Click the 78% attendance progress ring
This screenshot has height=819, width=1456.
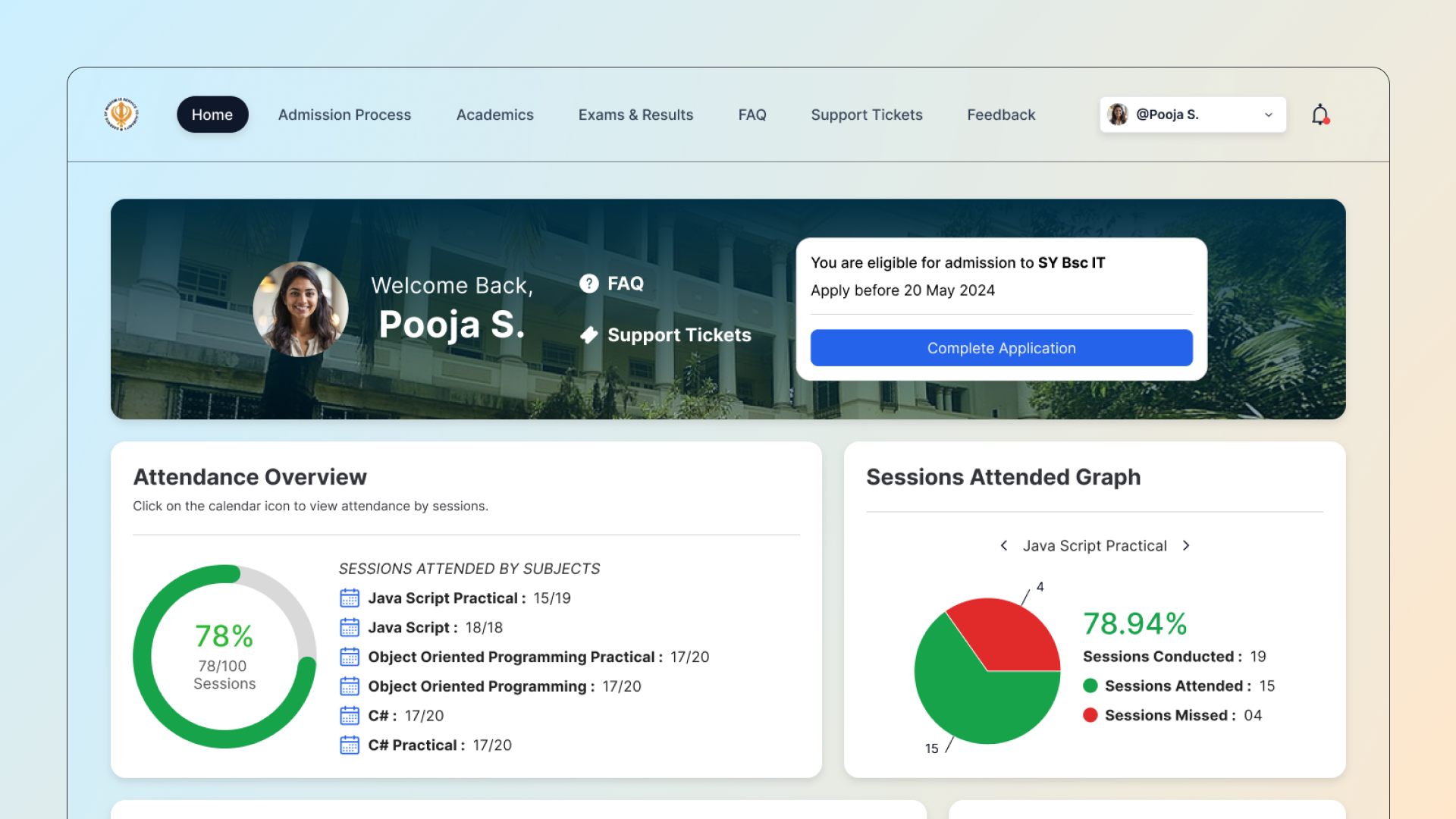click(224, 657)
